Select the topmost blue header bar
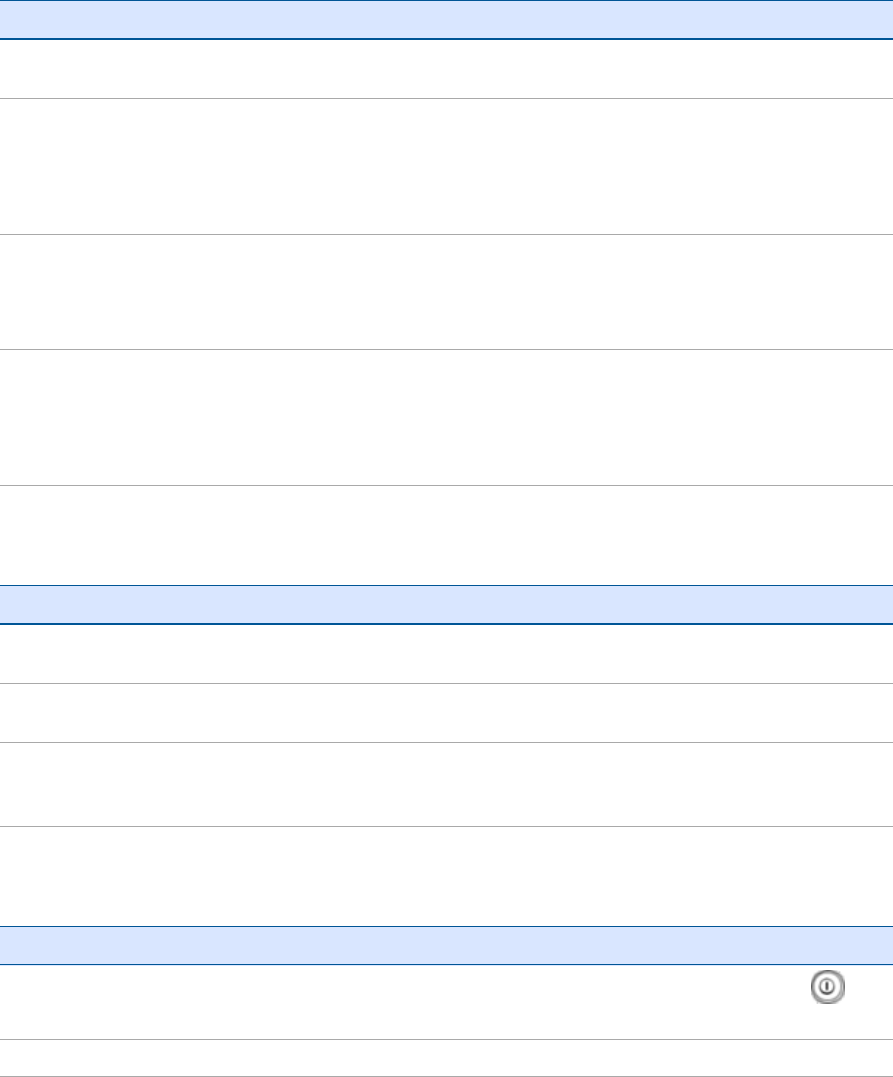The image size is (893, 1077). (x=446, y=19)
